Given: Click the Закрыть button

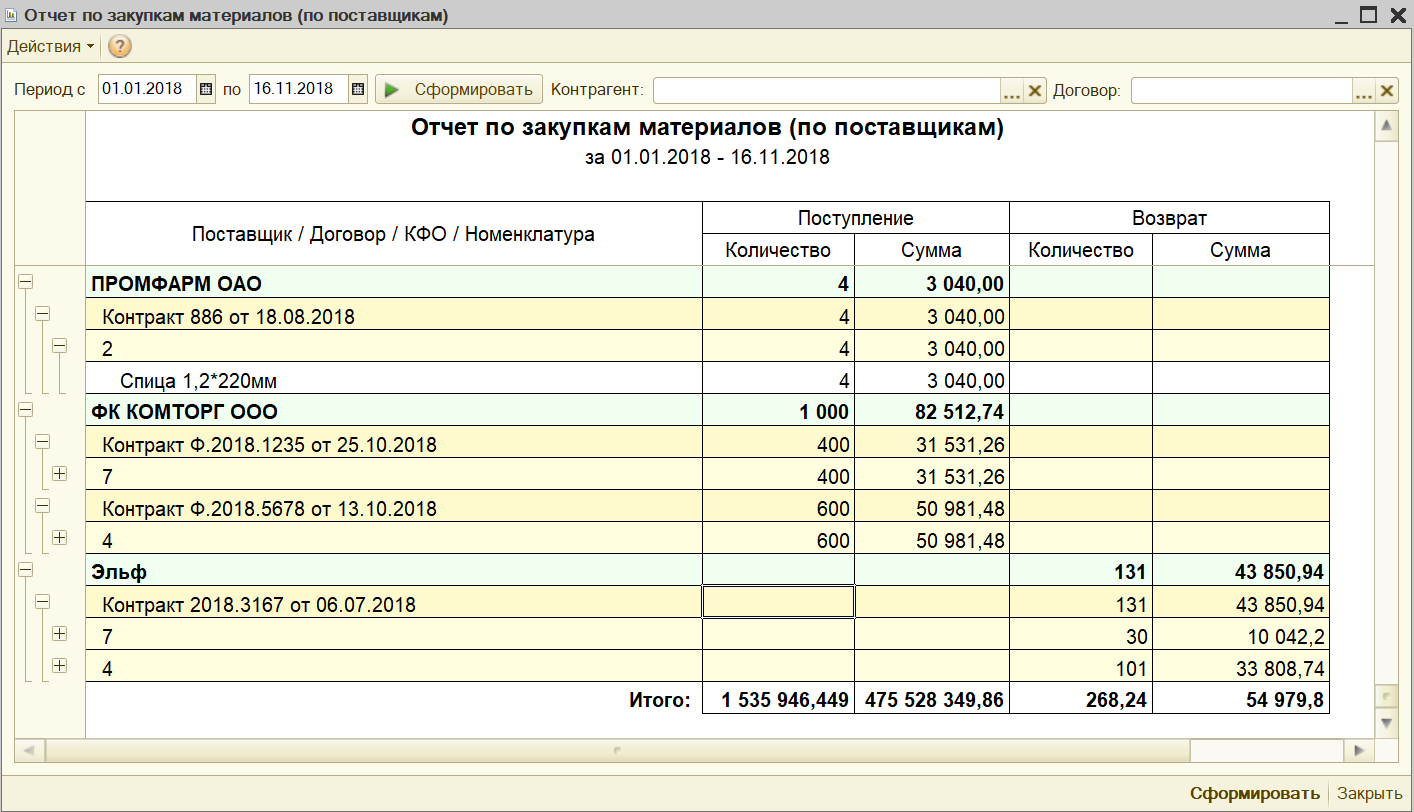Looking at the screenshot, I should click(x=1369, y=794).
